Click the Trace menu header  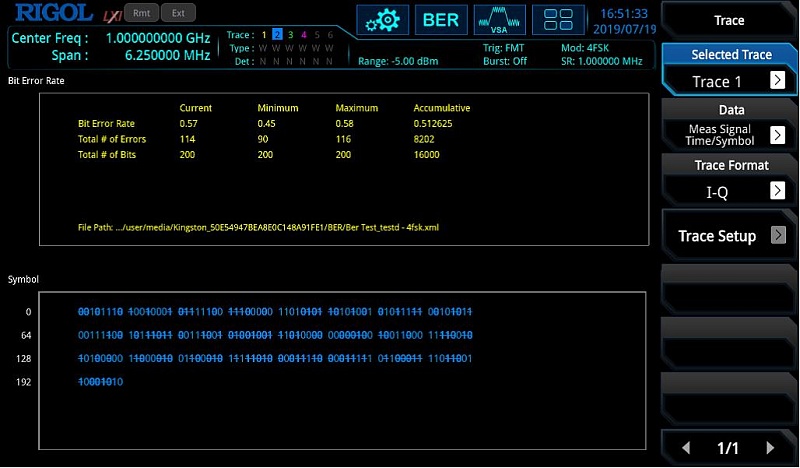click(x=729, y=21)
